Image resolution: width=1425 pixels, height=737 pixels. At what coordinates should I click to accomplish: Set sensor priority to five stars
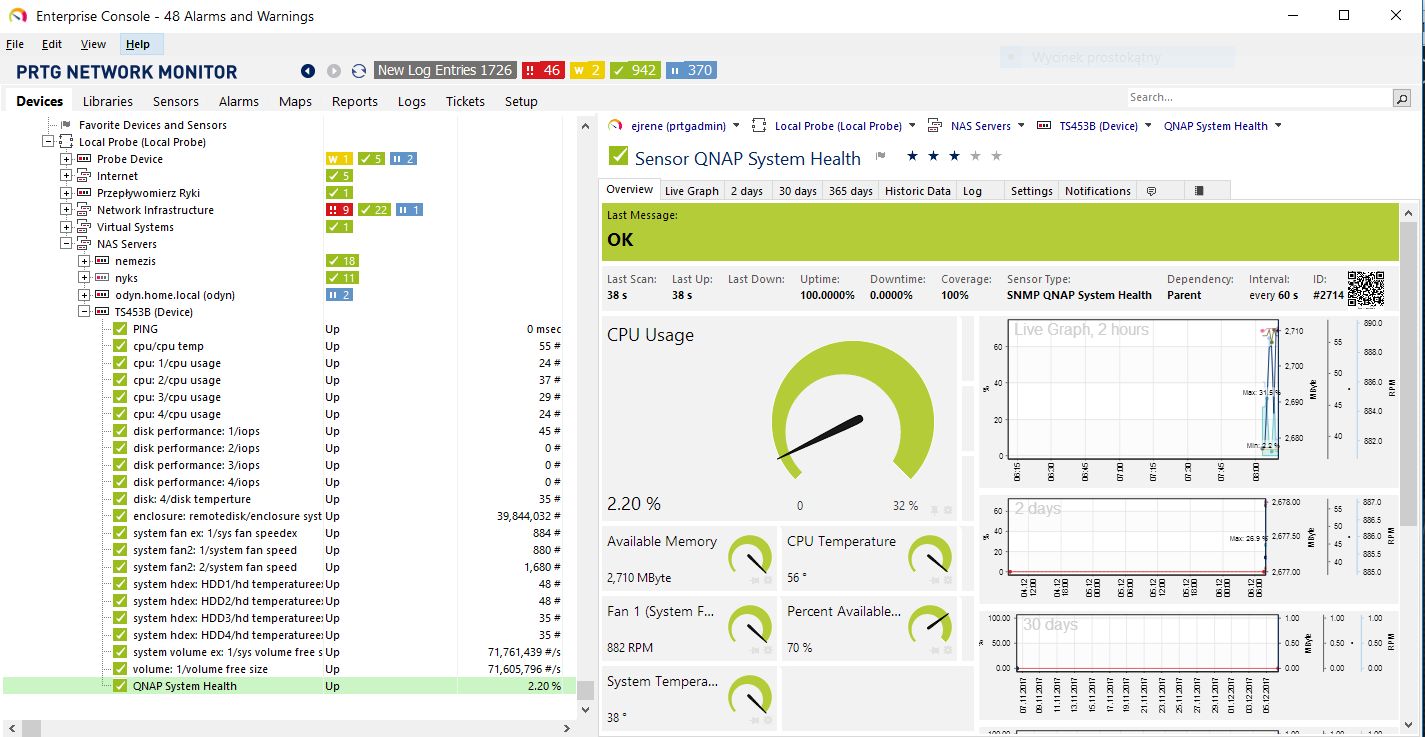pyautogui.click(x=995, y=156)
